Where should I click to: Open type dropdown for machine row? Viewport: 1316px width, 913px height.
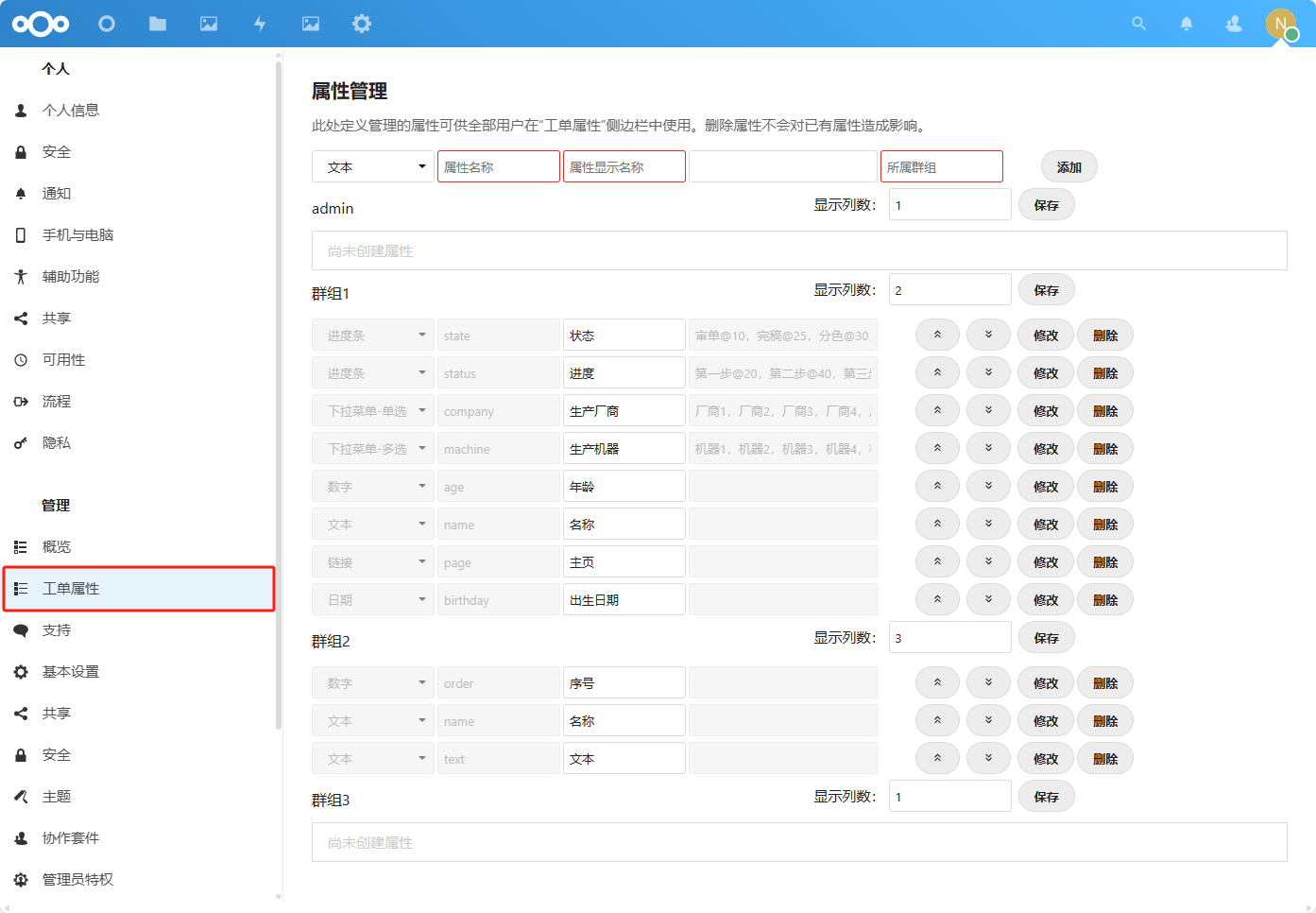373,448
